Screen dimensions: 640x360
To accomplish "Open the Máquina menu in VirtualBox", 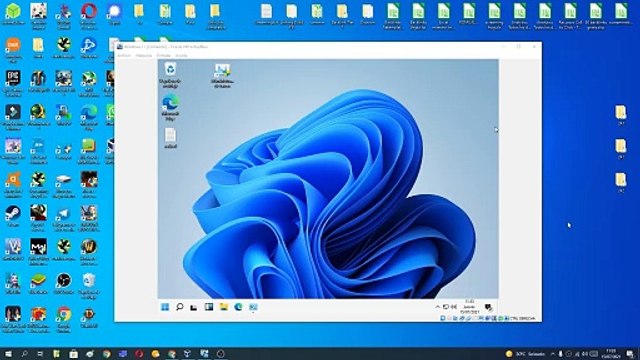I will (x=144, y=55).
